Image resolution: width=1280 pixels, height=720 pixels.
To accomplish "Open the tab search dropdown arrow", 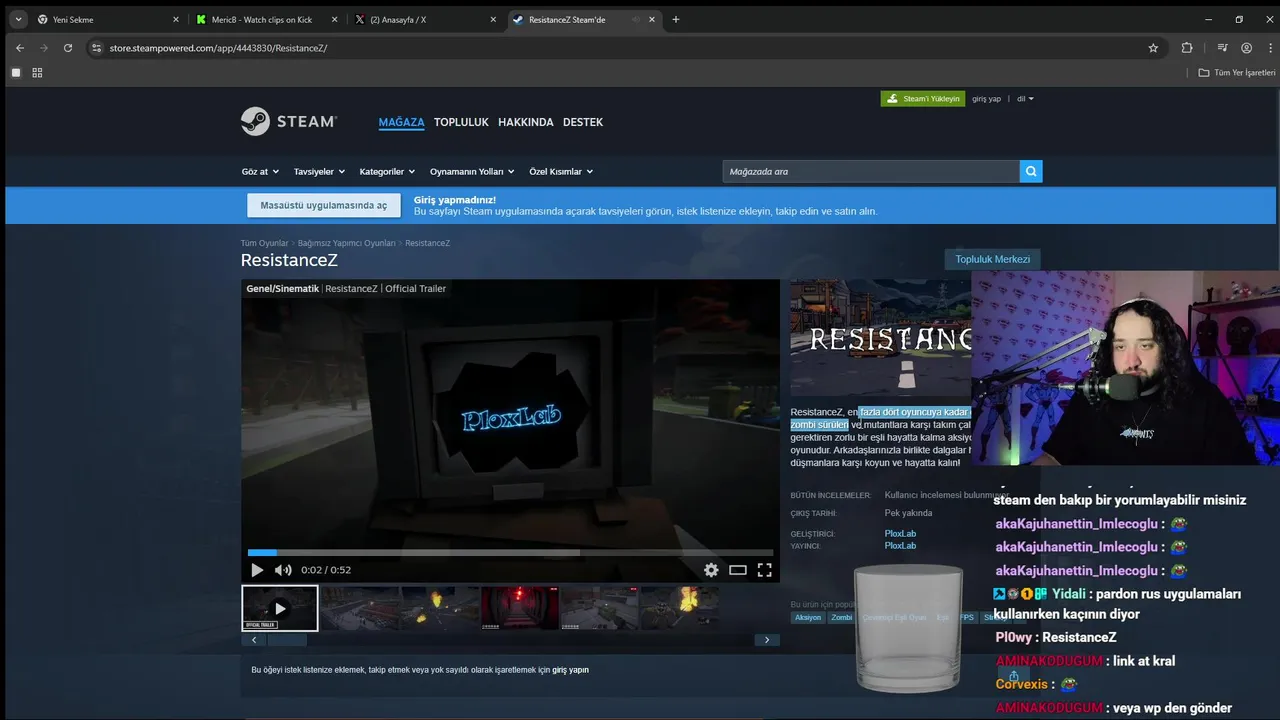I will [18, 19].
